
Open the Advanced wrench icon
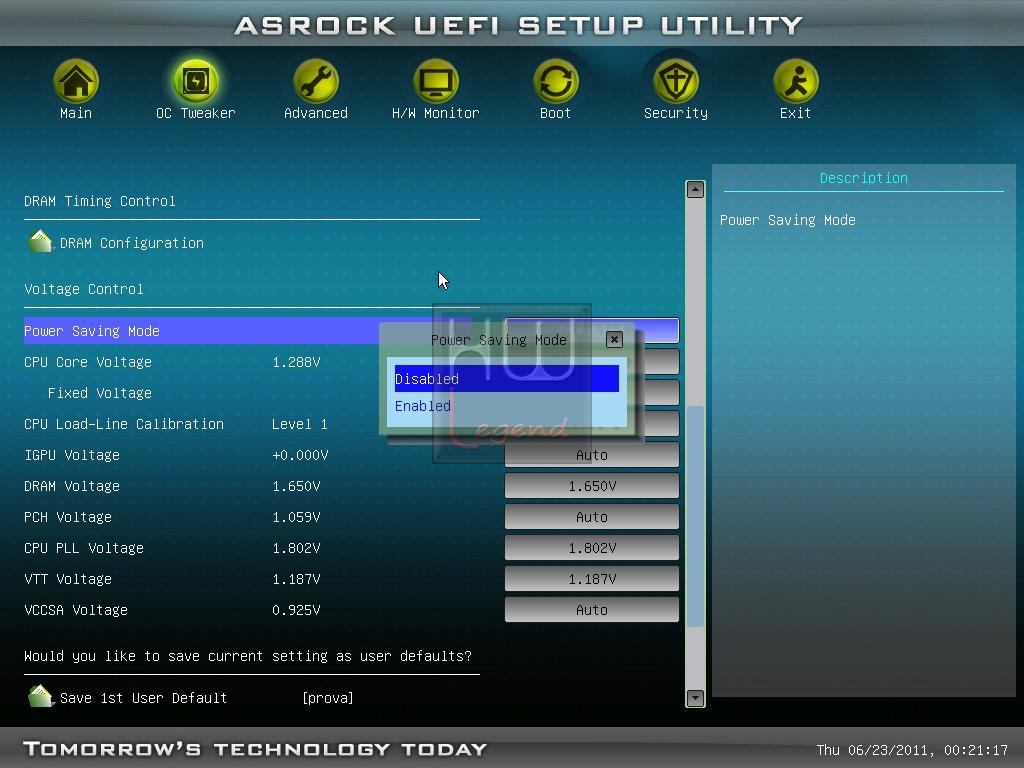(x=315, y=81)
